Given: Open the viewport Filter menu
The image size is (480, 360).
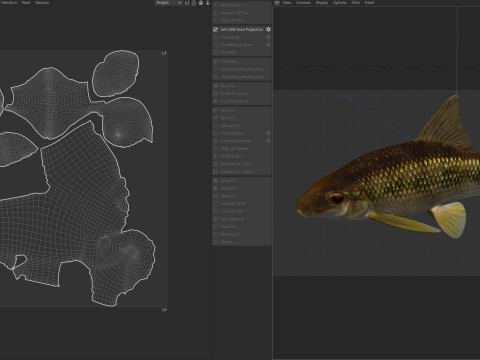Looking at the screenshot, I should click(356, 3).
